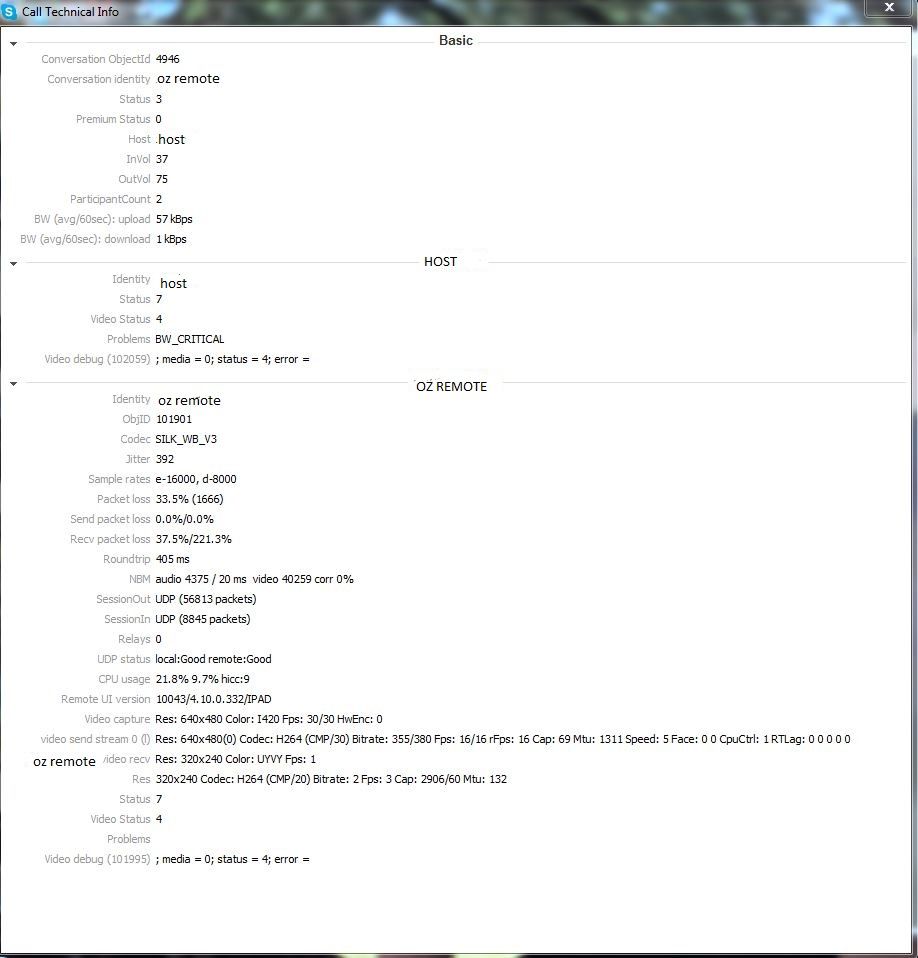The width and height of the screenshot is (918, 958).
Task: Click the Roundtrip value 405 ms
Action: click(172, 559)
